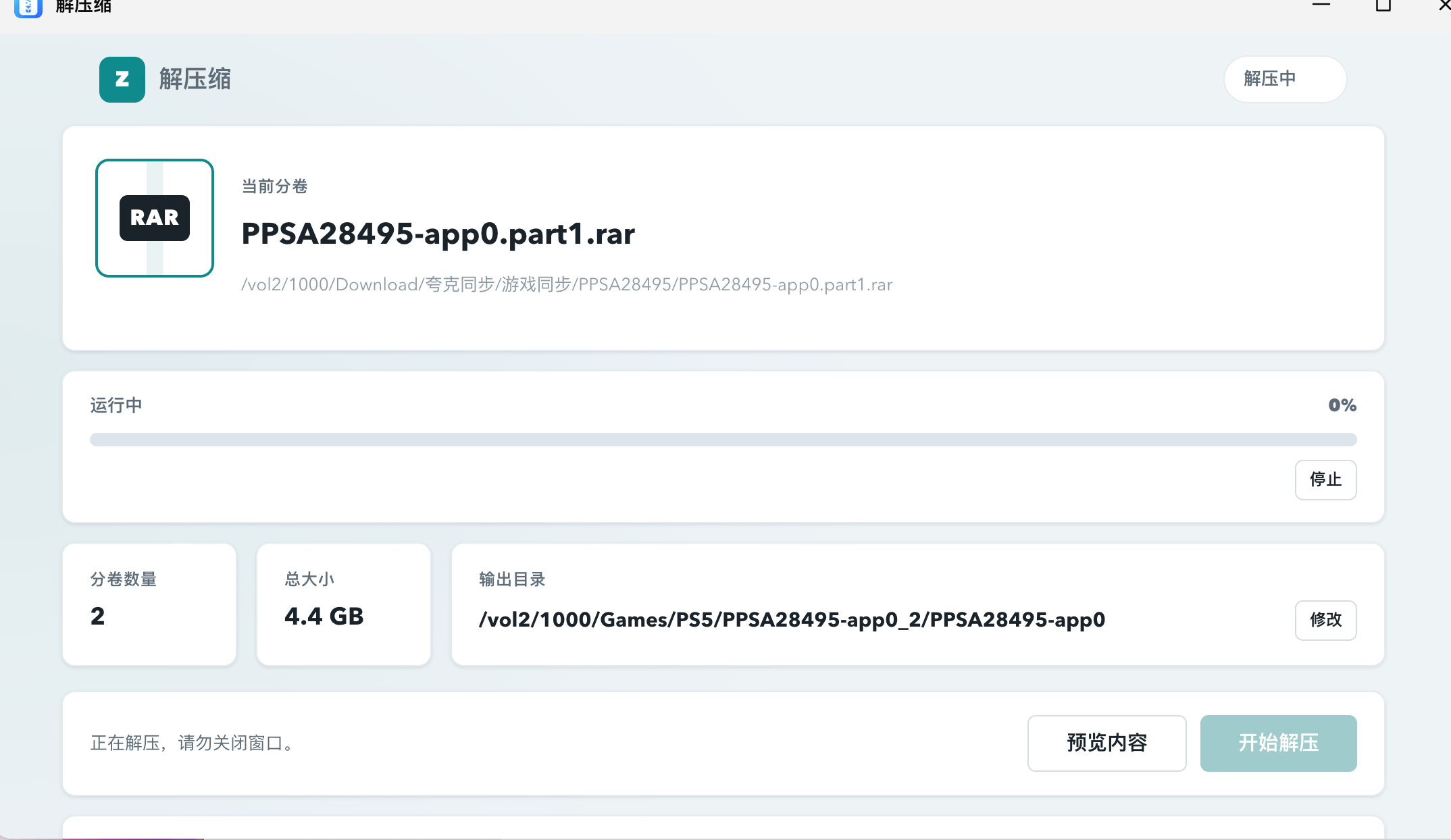Maximize the 解压缩 window

(x=1383, y=5)
